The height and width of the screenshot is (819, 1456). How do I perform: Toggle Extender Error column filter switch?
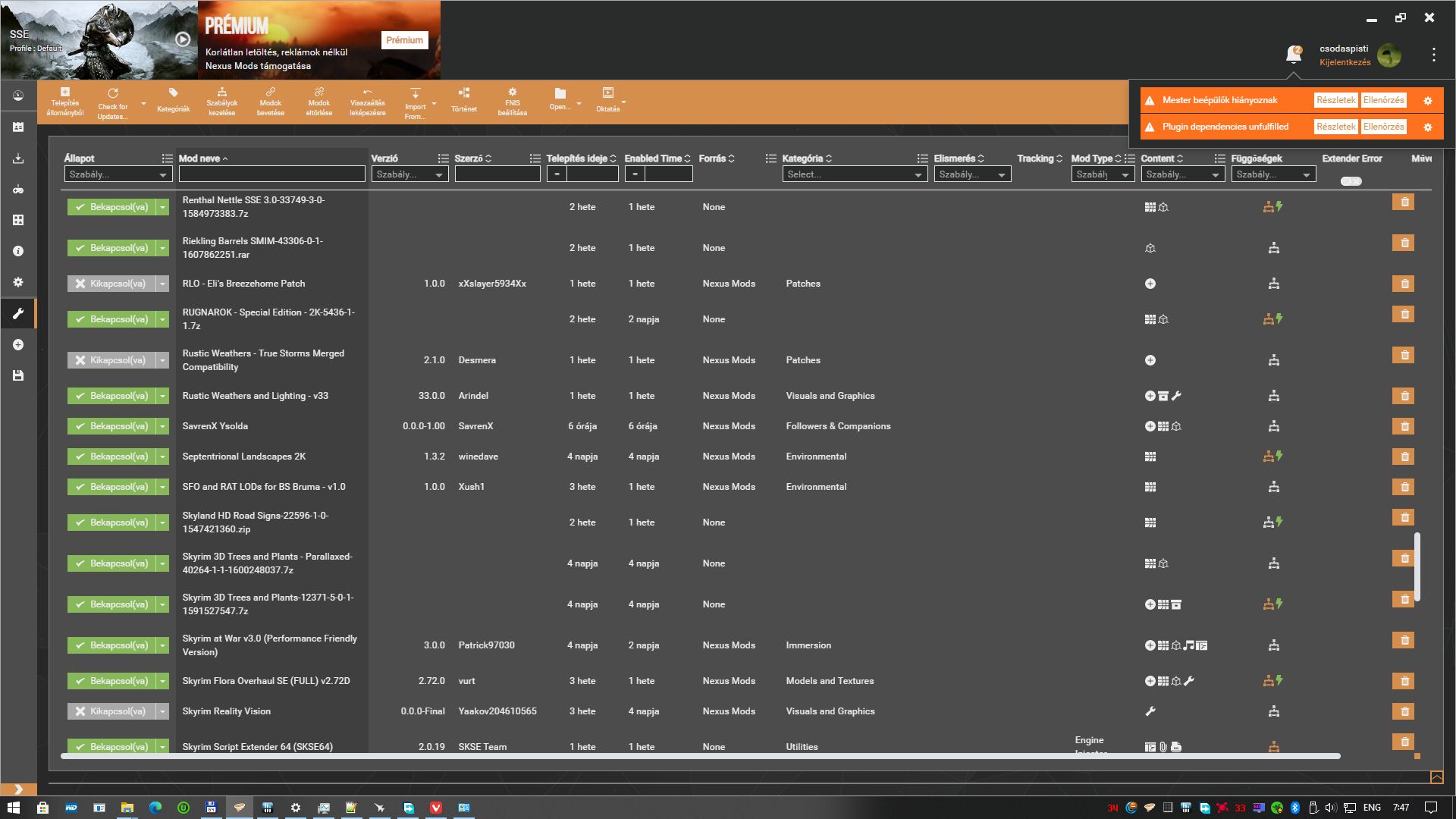(x=1351, y=181)
